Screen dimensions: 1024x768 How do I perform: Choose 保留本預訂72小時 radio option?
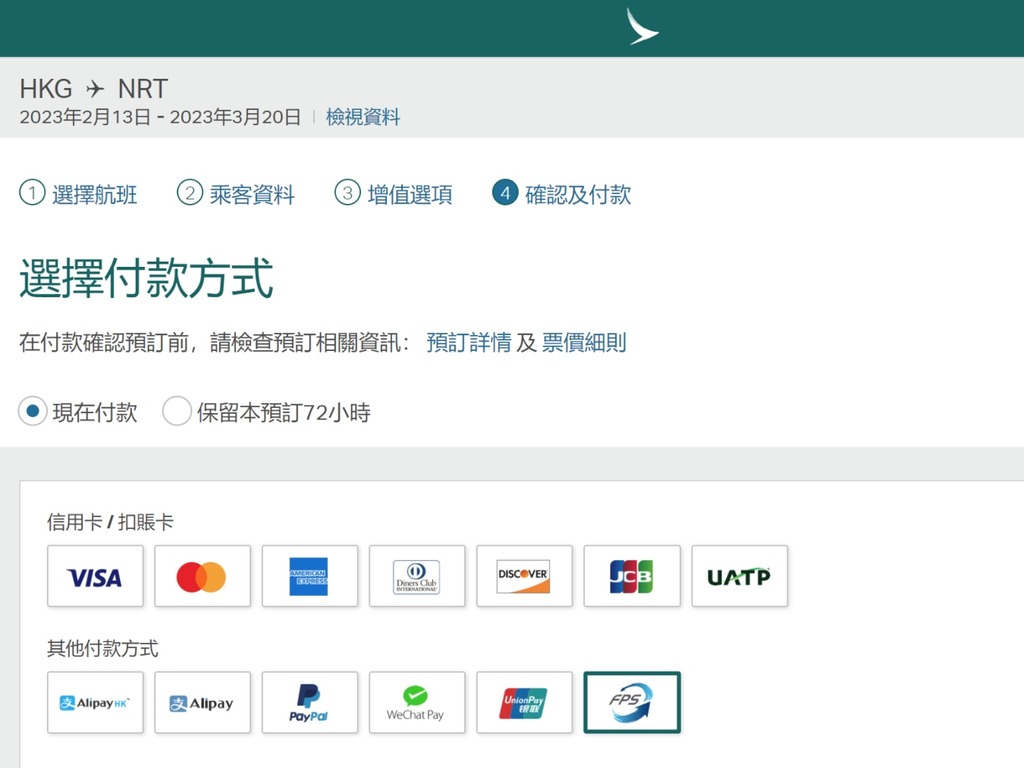177,411
